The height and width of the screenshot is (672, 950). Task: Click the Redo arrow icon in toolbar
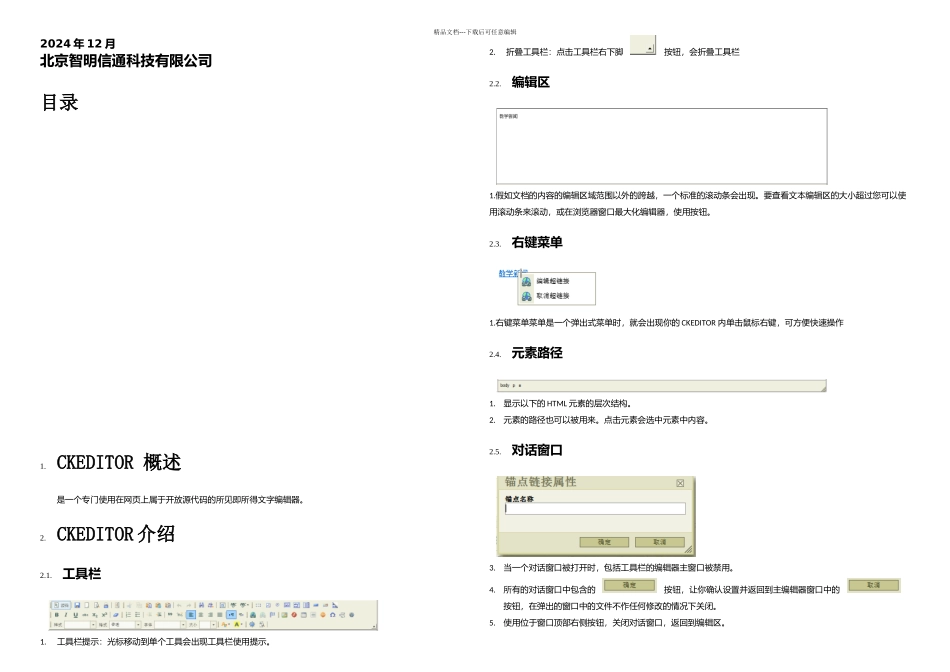point(189,605)
